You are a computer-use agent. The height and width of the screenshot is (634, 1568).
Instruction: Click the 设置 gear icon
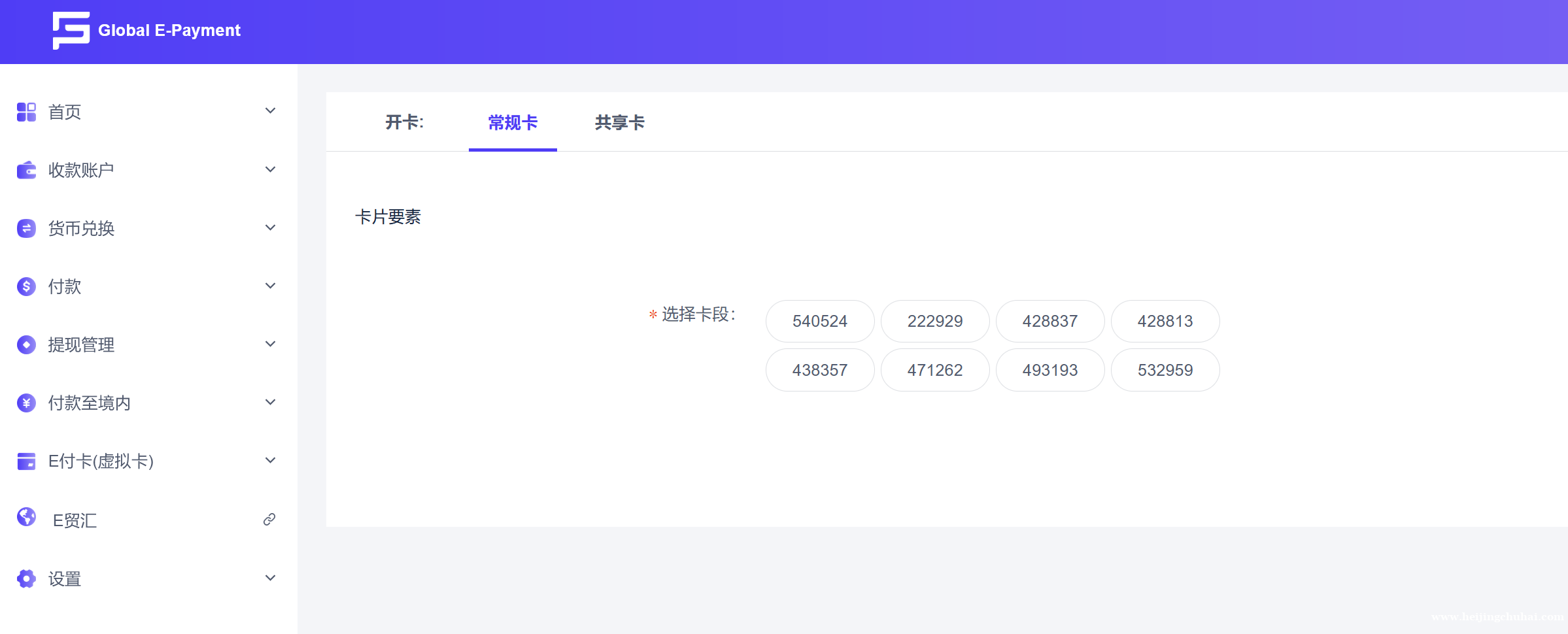(26, 578)
